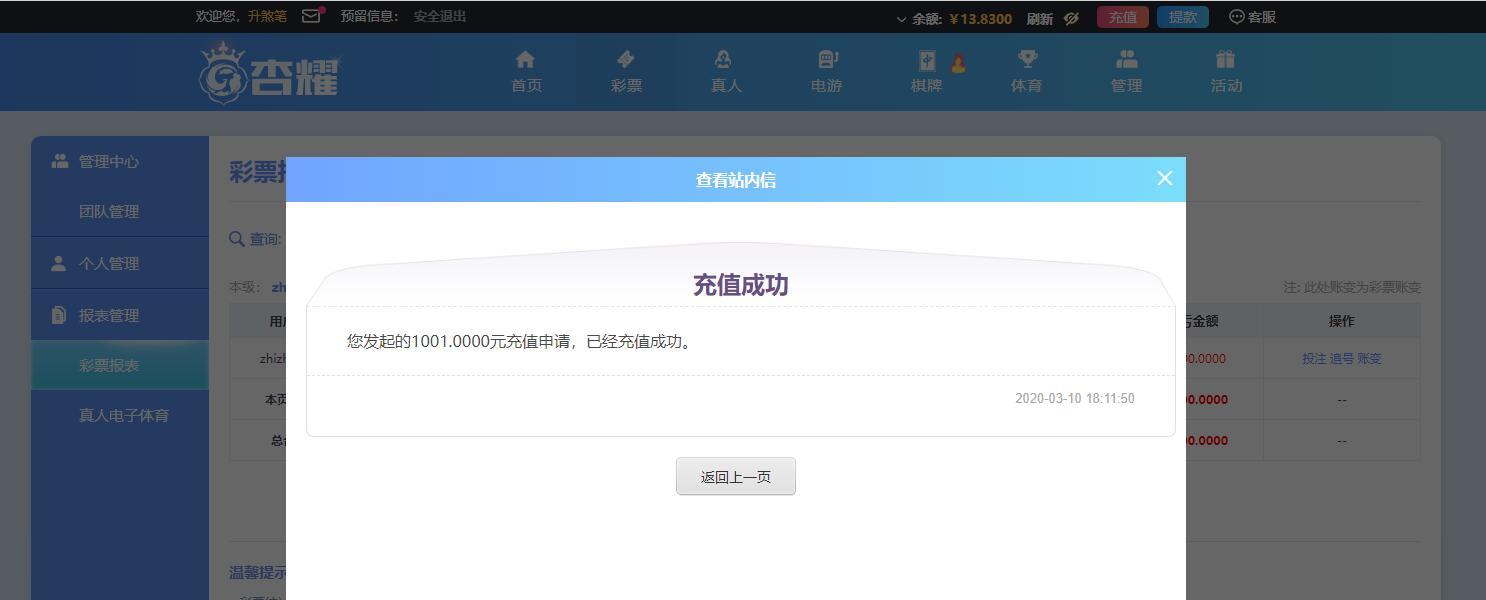Click the 安全退出 logout link
The height and width of the screenshot is (600, 1486).
pos(440,16)
